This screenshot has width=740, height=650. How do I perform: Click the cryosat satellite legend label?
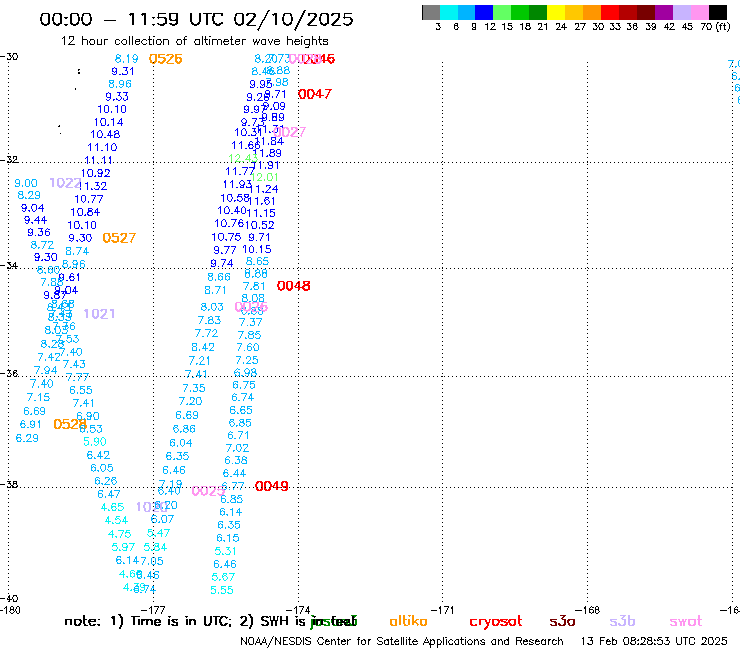point(496,622)
